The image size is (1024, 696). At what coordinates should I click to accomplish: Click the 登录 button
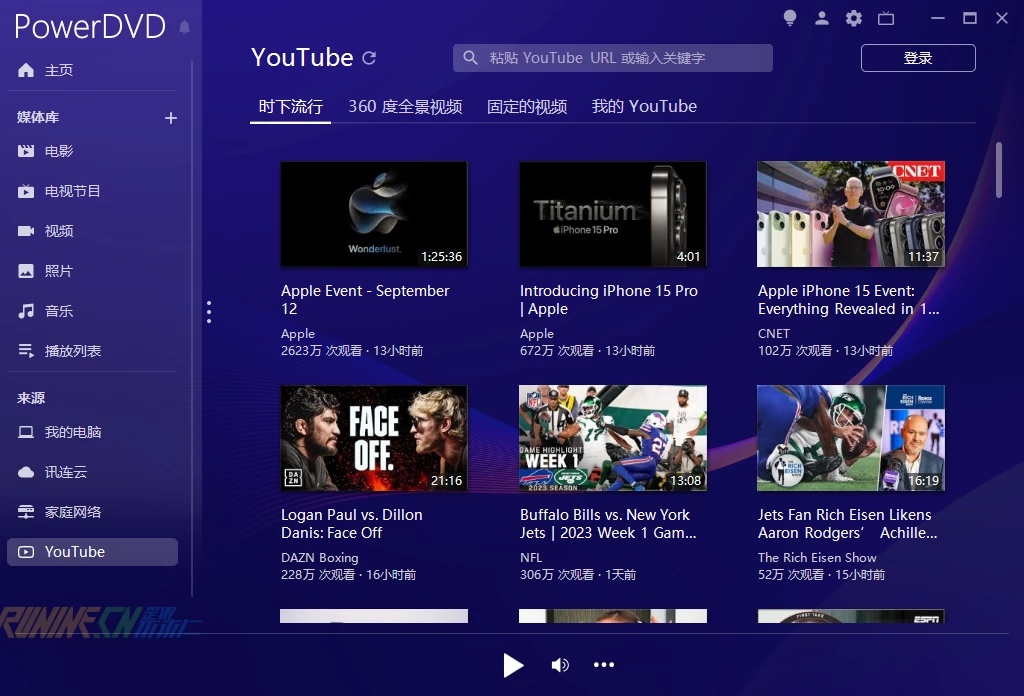(x=917, y=58)
